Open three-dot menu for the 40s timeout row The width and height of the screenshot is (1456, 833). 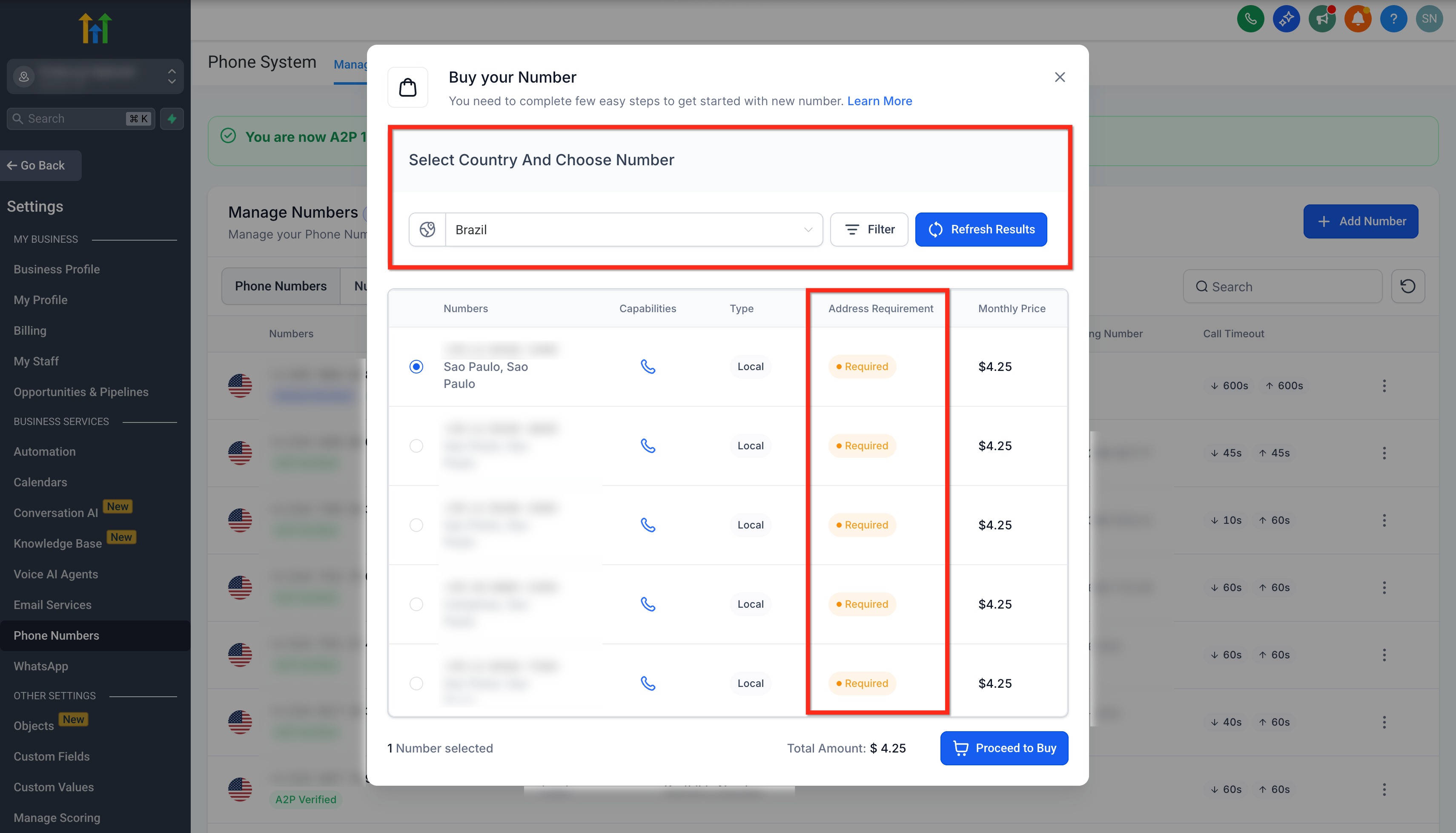[x=1384, y=722]
